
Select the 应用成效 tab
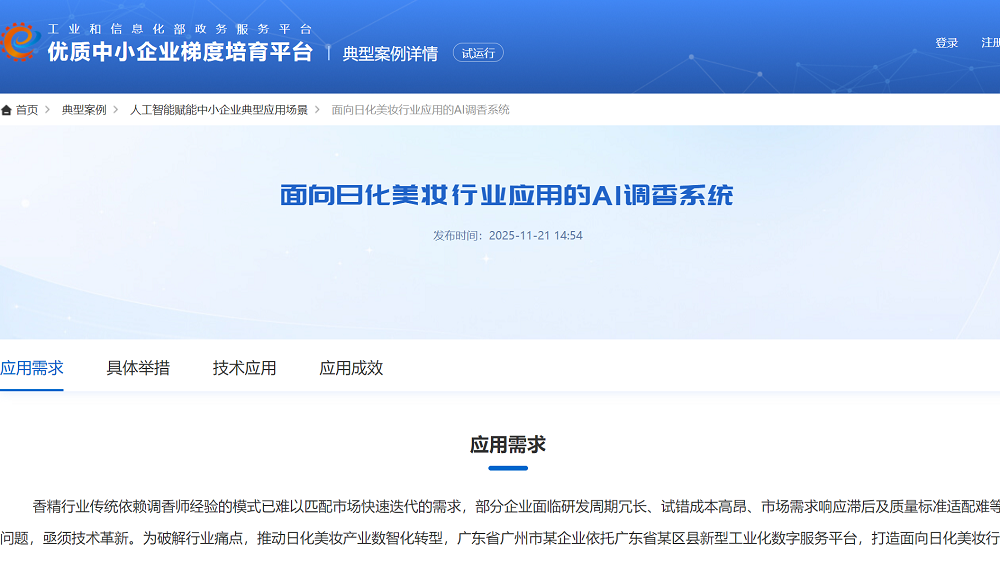(351, 368)
